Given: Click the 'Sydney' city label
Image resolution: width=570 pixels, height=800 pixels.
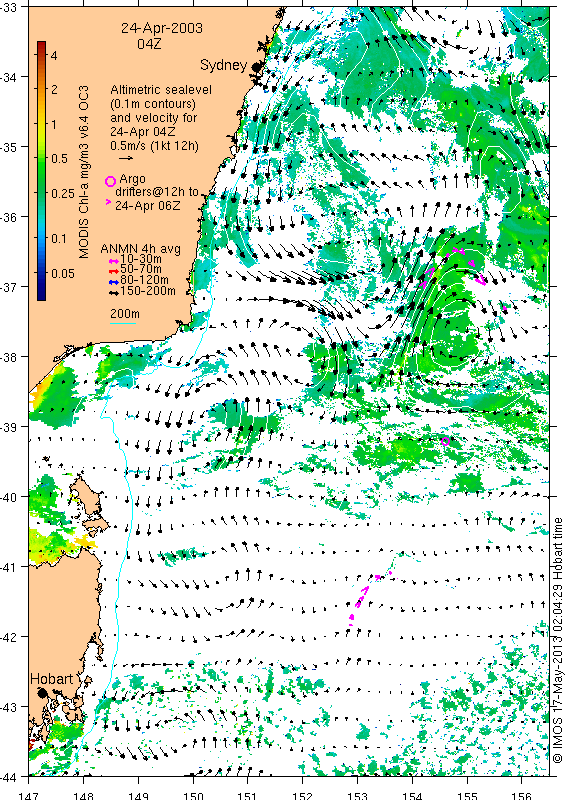Looking at the screenshot, I should (224, 65).
